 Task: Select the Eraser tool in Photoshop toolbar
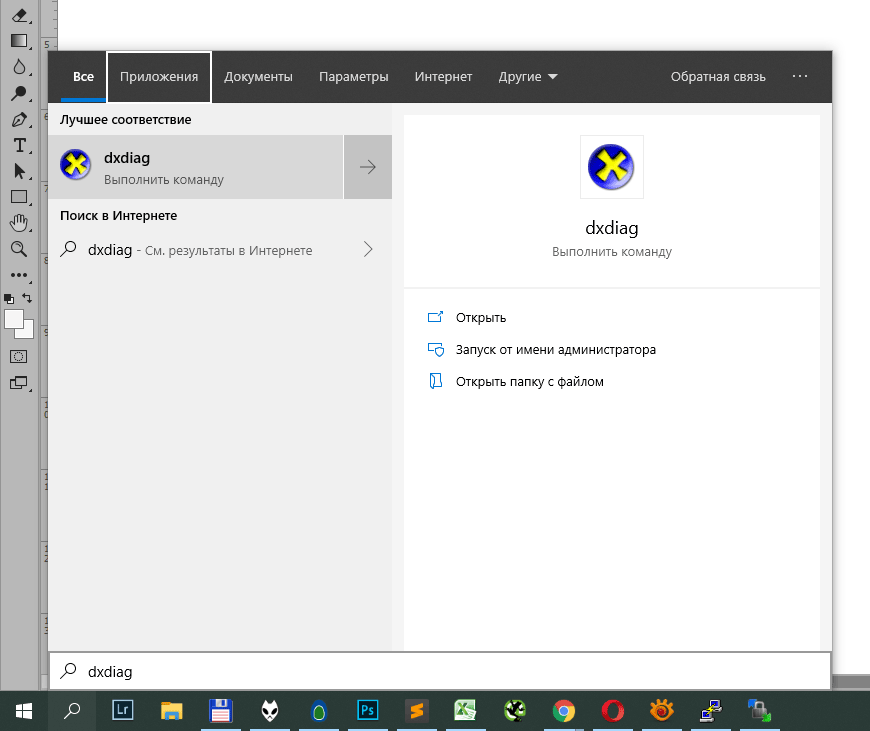click(19, 15)
